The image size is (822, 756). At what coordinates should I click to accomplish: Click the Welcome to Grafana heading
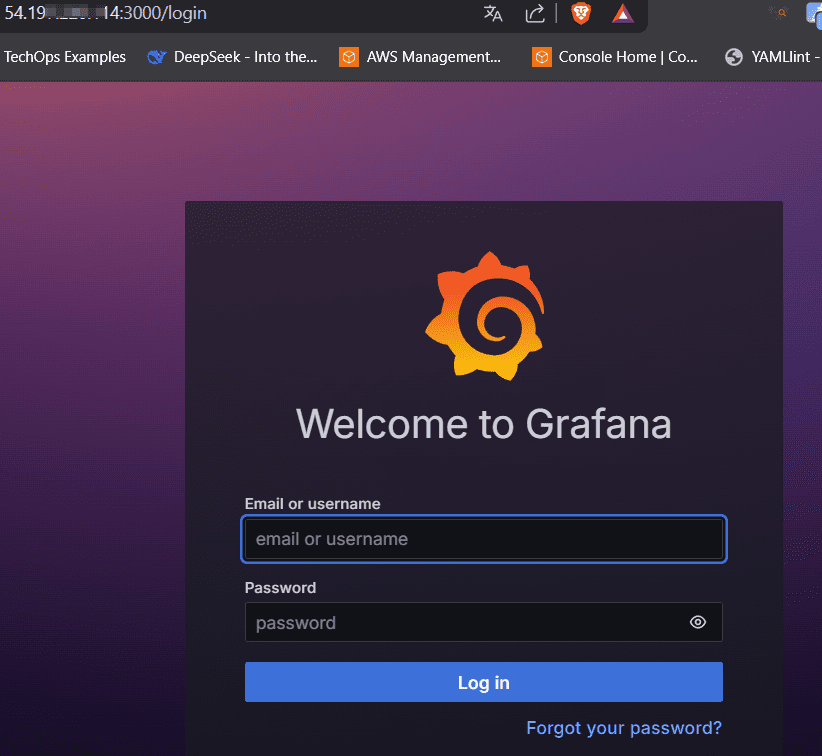pos(484,424)
